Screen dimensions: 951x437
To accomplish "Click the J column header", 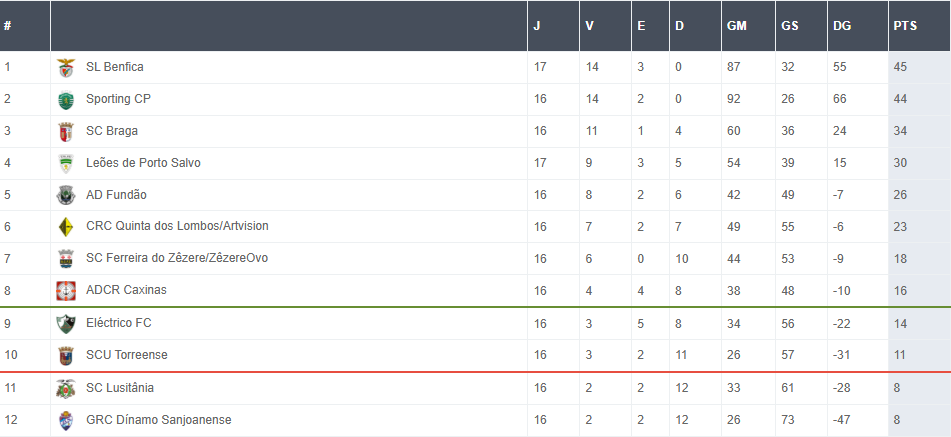I will [537, 26].
